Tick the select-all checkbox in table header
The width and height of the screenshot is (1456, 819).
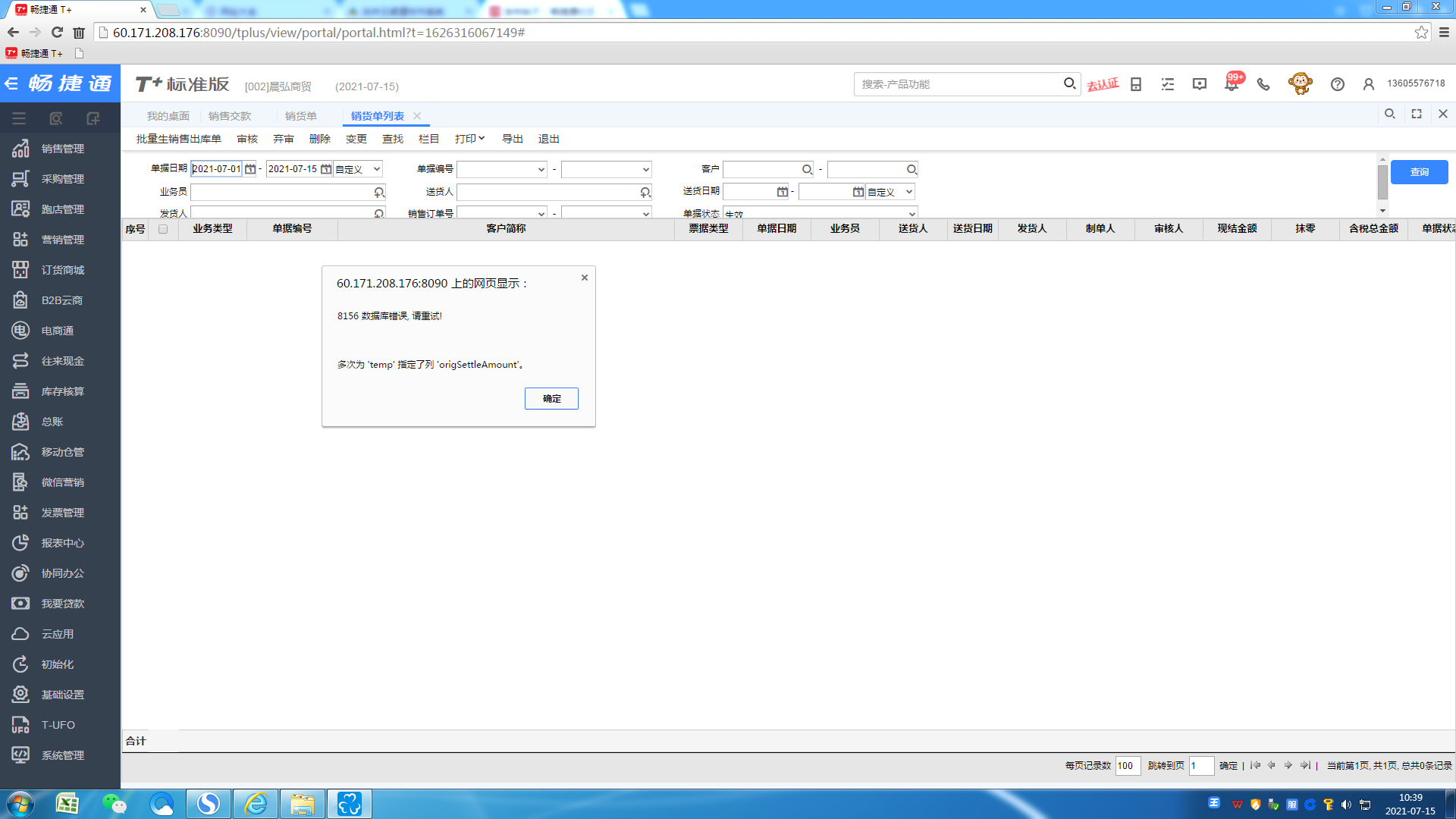point(163,229)
